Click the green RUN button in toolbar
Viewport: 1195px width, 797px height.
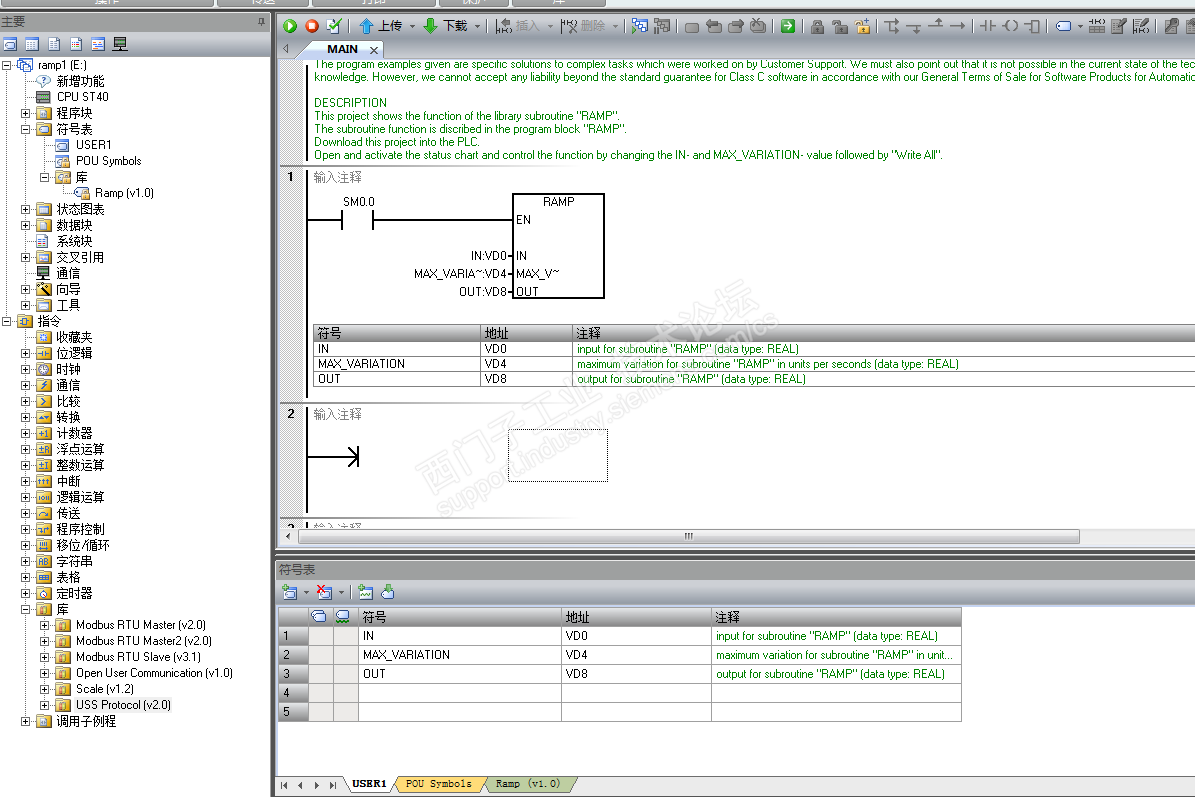click(x=290, y=26)
